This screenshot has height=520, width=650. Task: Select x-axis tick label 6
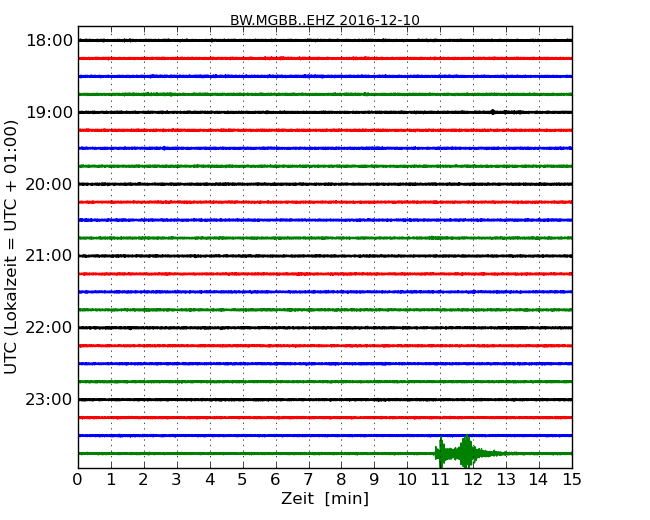click(x=275, y=479)
